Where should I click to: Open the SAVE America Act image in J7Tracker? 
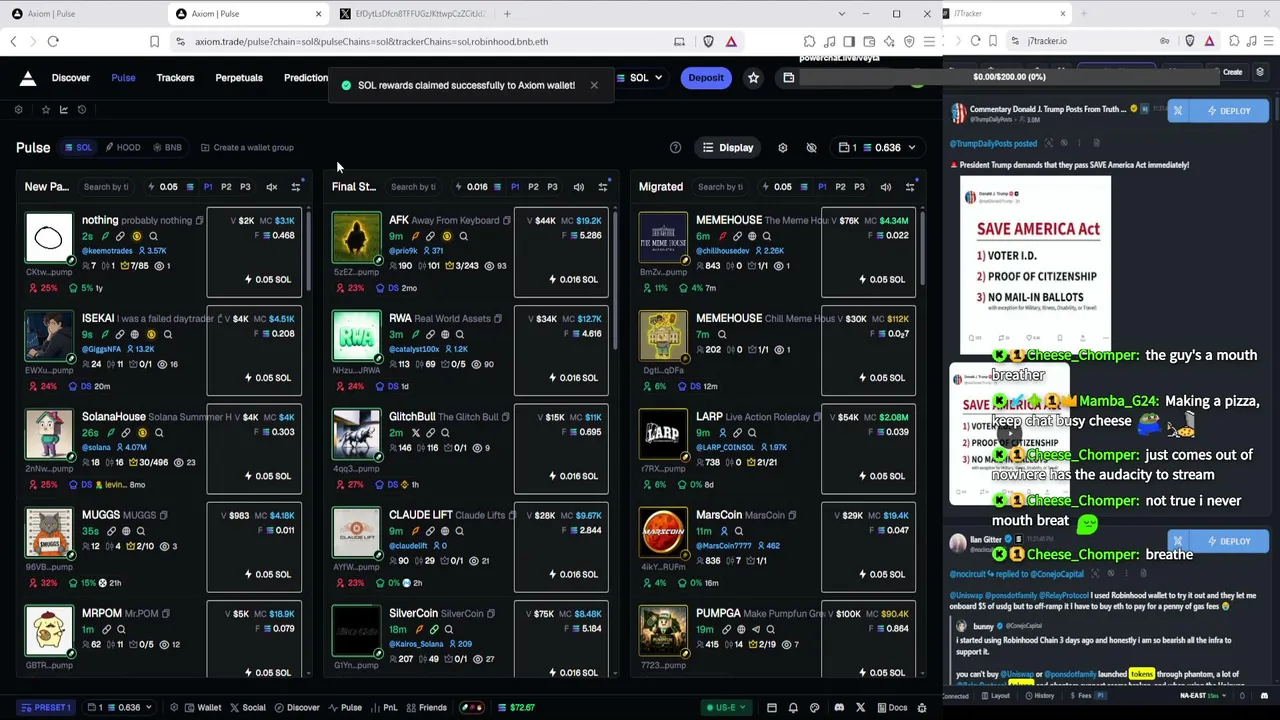click(1035, 265)
